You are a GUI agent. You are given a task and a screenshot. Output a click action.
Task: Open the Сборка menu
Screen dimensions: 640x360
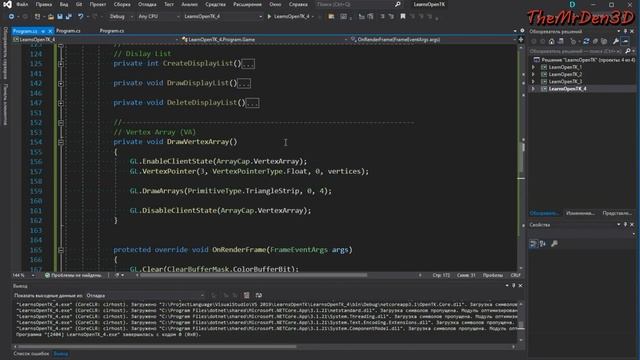122,4
